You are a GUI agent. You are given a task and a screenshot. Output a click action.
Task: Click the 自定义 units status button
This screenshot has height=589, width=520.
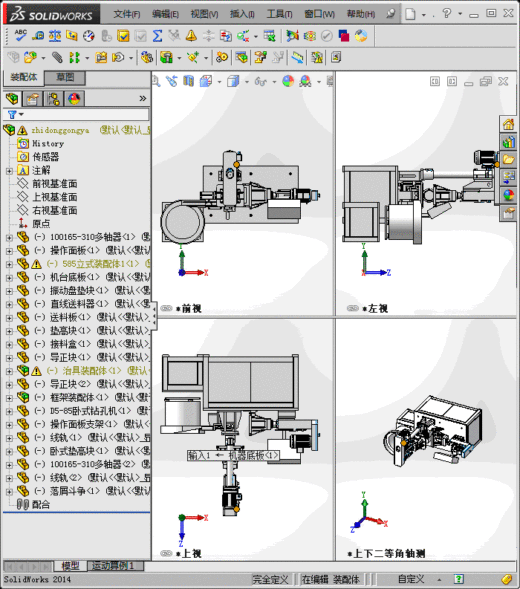(411, 579)
